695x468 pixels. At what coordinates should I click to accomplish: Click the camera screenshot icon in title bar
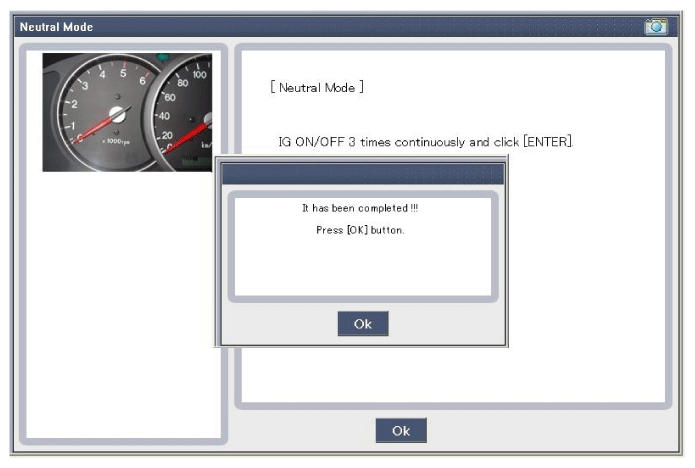pyautogui.click(x=656, y=27)
